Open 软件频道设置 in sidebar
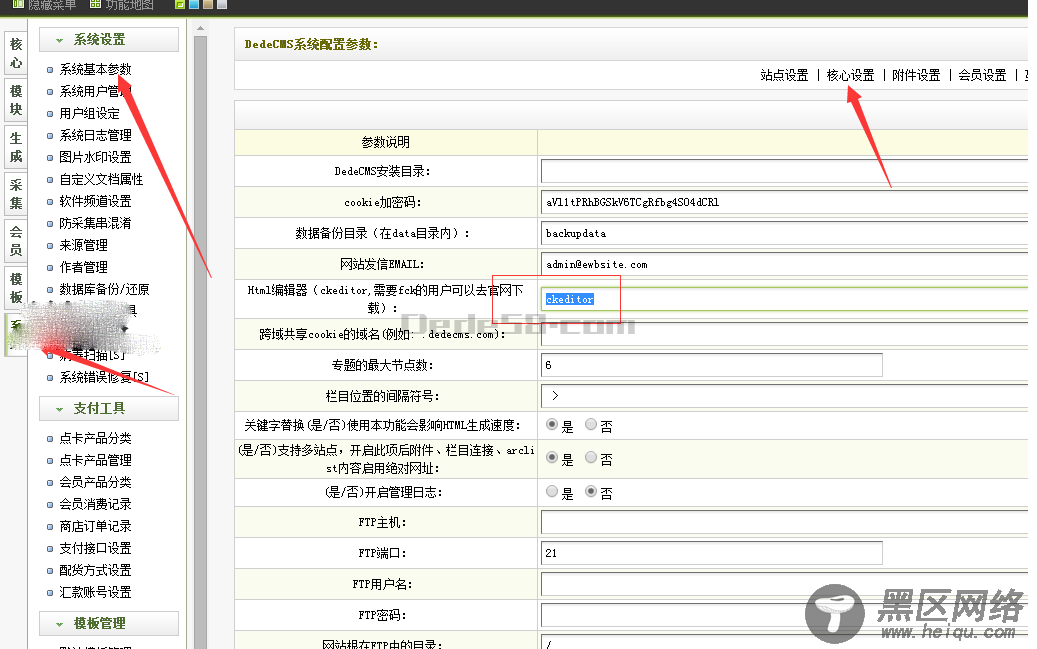 tap(95, 201)
